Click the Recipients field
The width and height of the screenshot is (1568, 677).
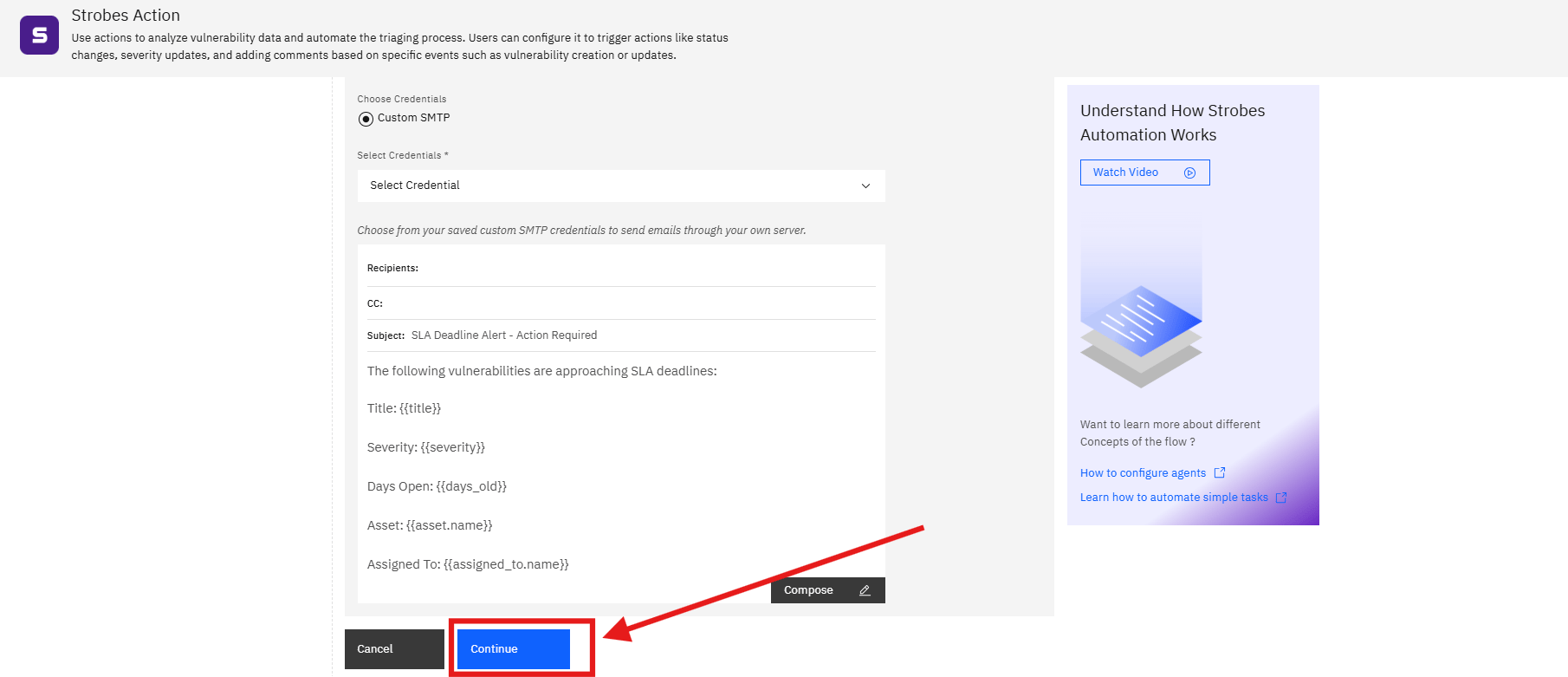click(x=621, y=269)
